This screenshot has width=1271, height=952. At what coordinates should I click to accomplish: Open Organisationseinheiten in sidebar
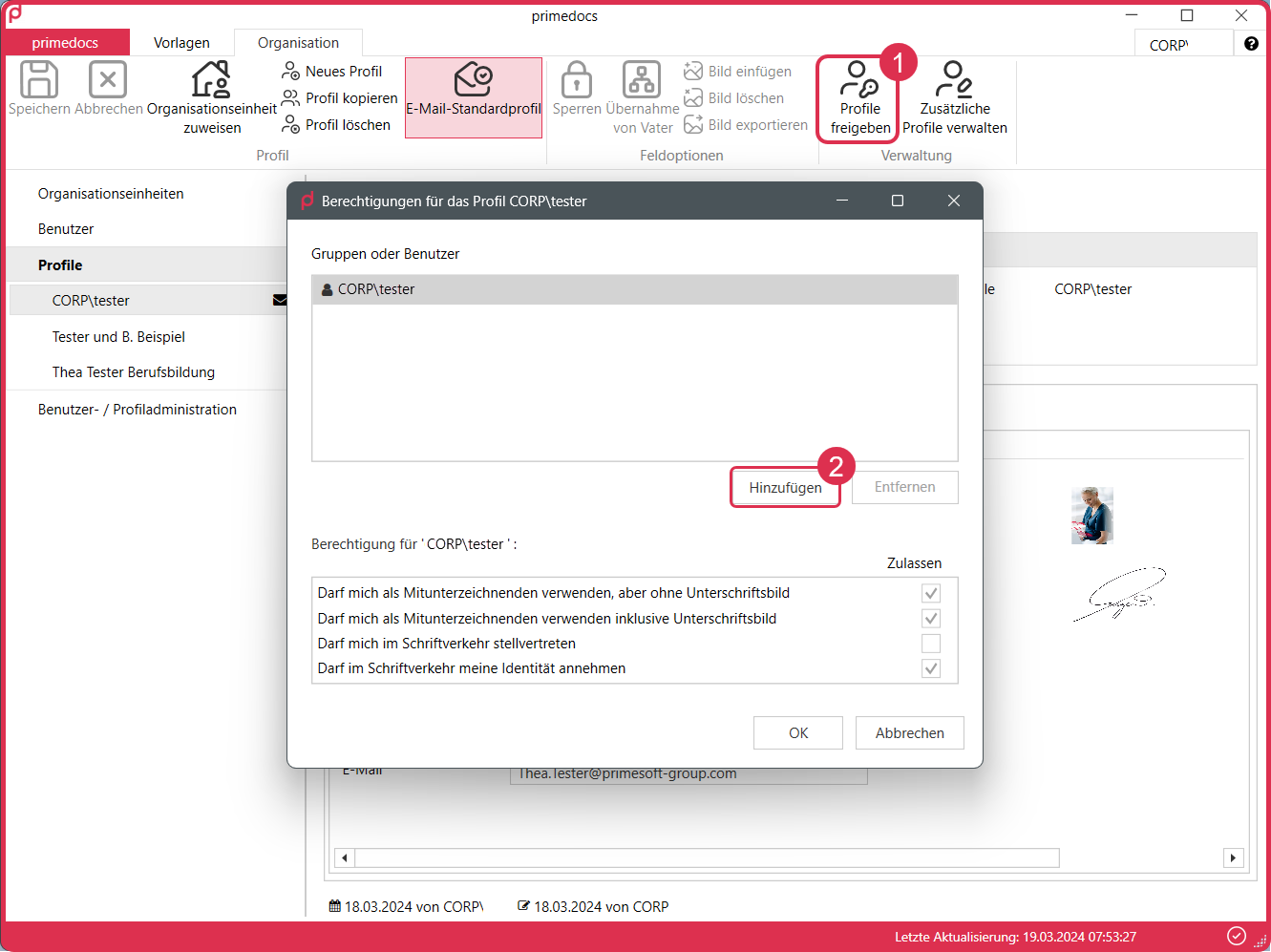pos(111,194)
